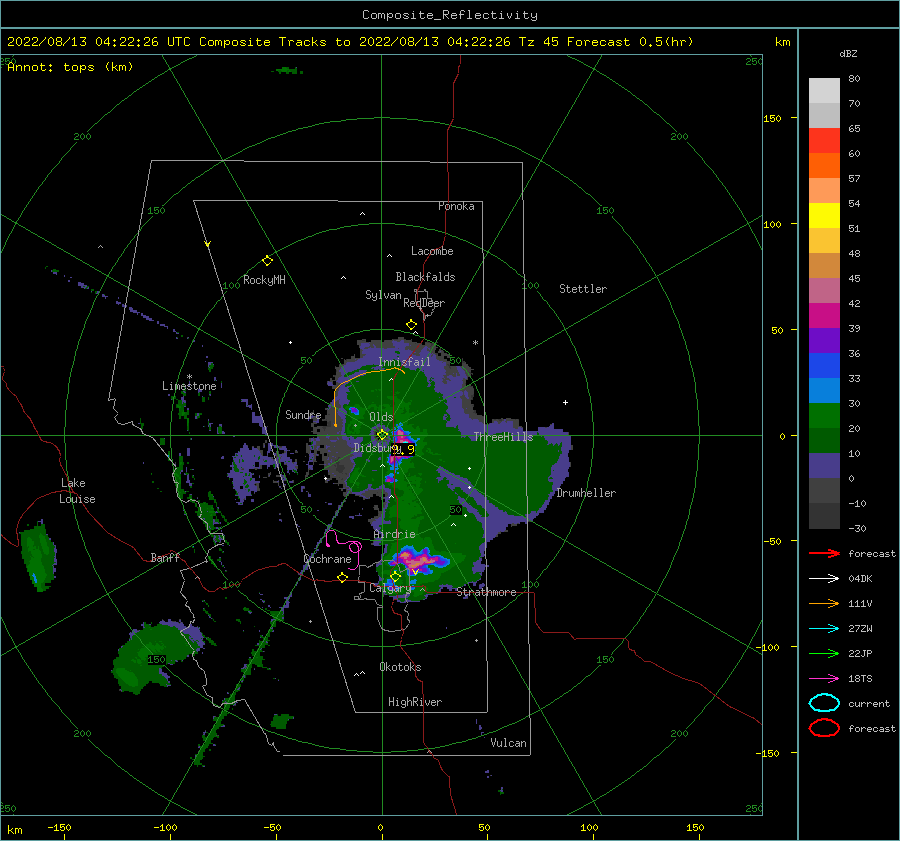Click the dBZ heading above the color scale
Viewport: 900px width, 841px height.
click(x=848, y=53)
